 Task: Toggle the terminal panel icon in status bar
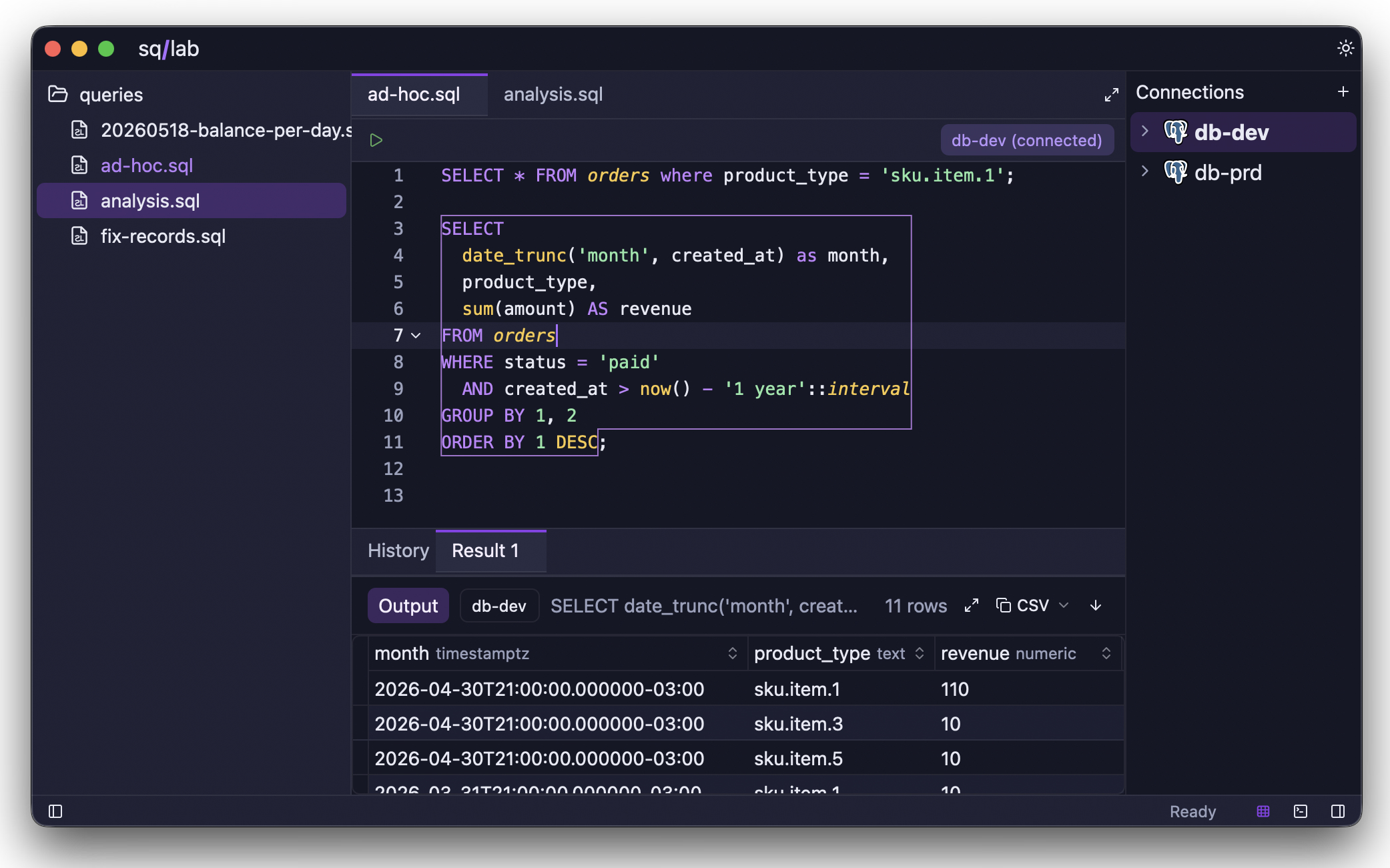1301,811
